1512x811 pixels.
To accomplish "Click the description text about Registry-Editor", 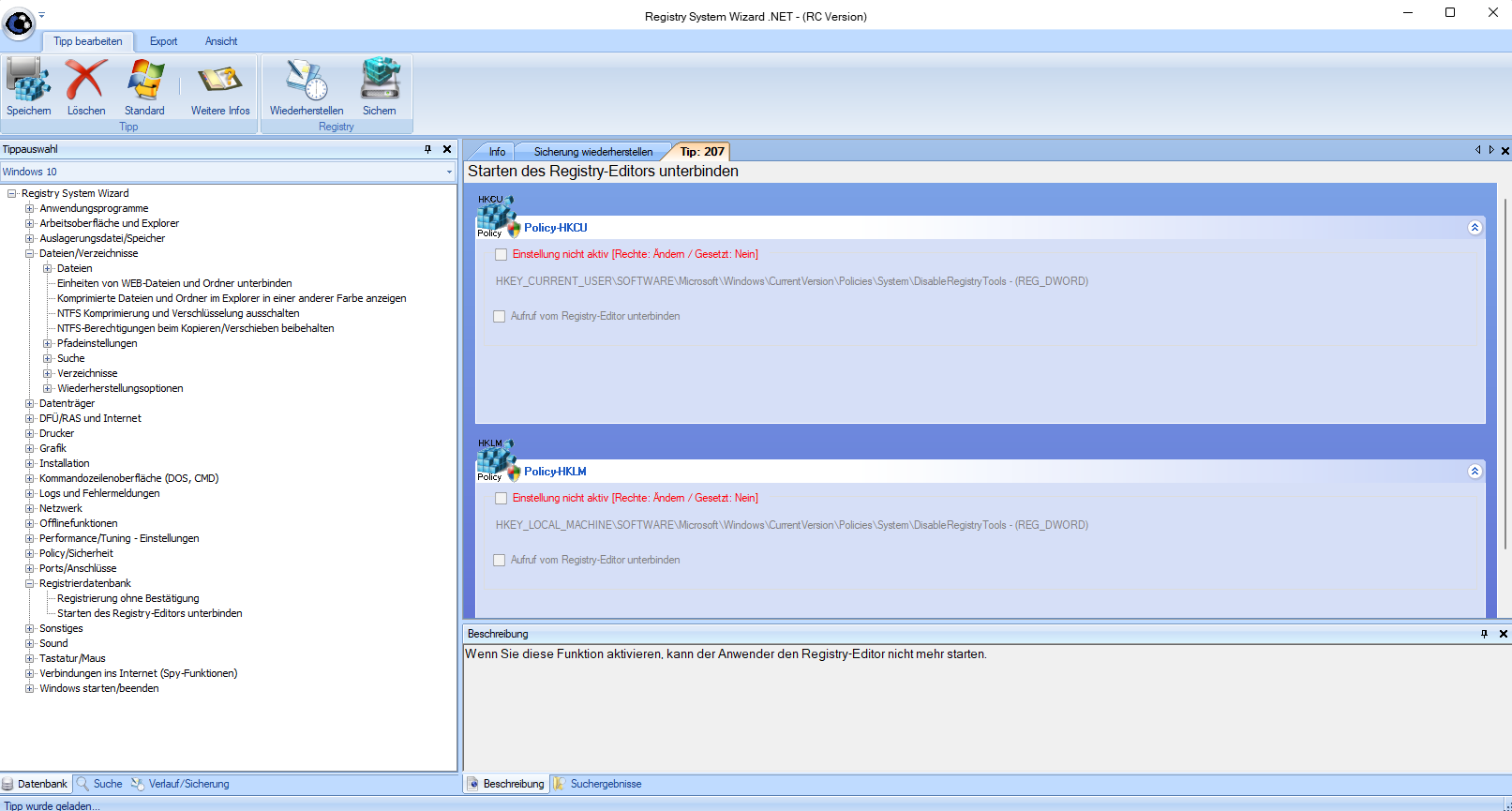I will (x=726, y=654).
